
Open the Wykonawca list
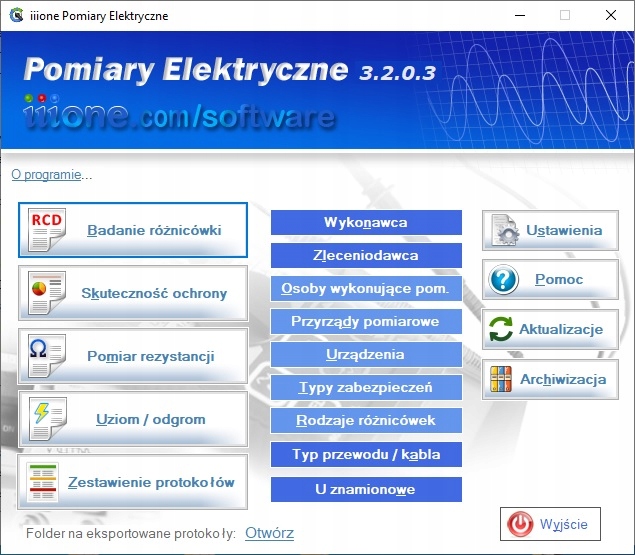click(x=366, y=222)
